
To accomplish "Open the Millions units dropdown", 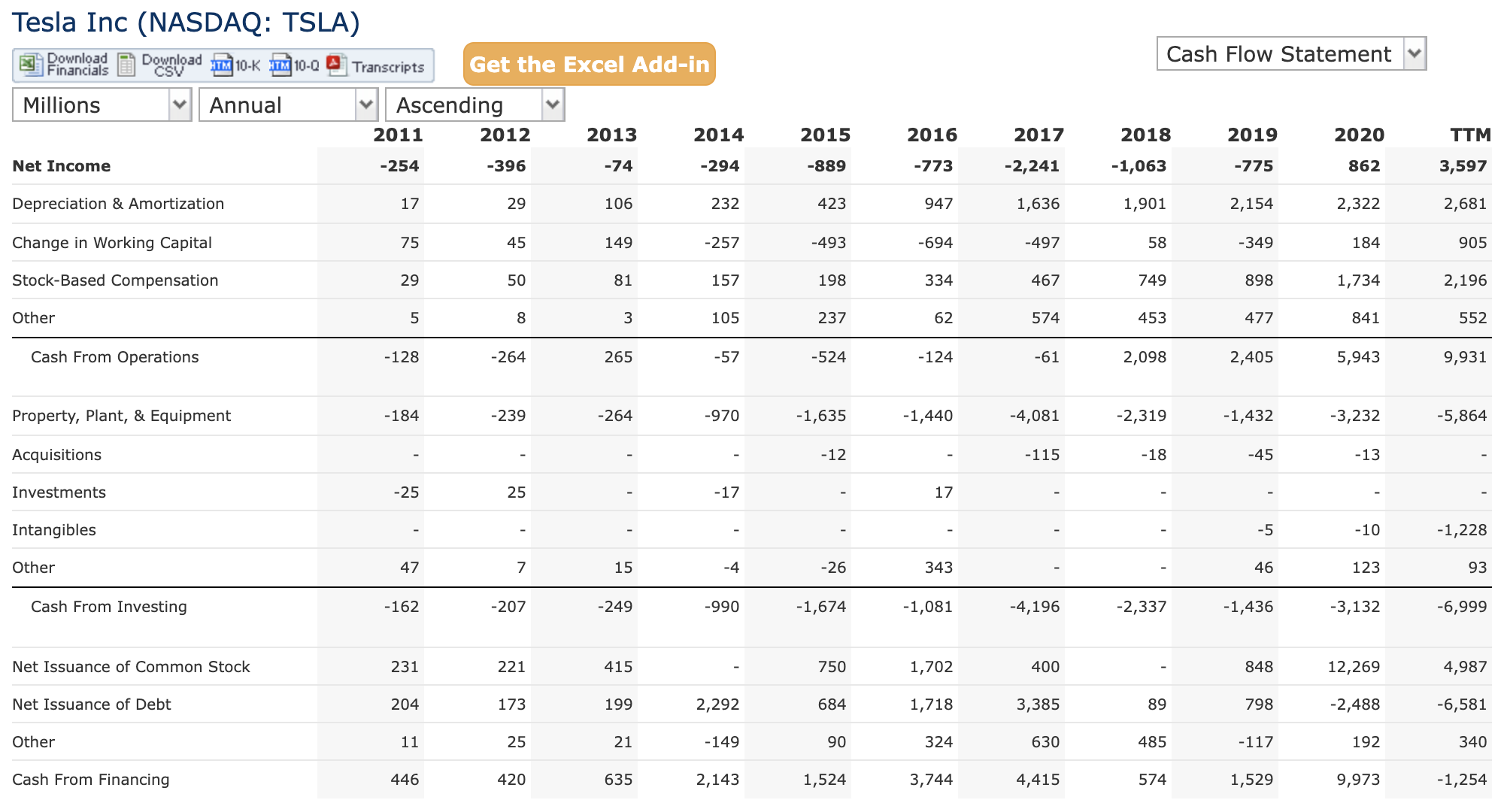I will coord(102,105).
